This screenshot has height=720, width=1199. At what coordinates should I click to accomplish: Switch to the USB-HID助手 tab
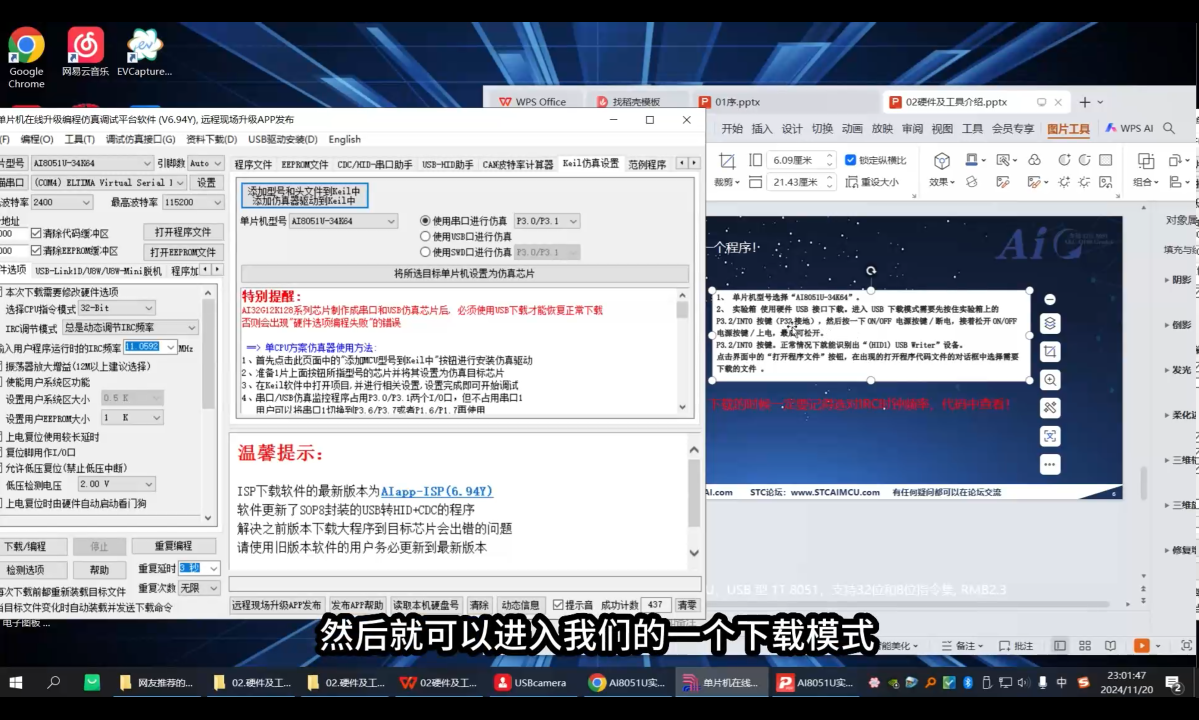coord(447,164)
